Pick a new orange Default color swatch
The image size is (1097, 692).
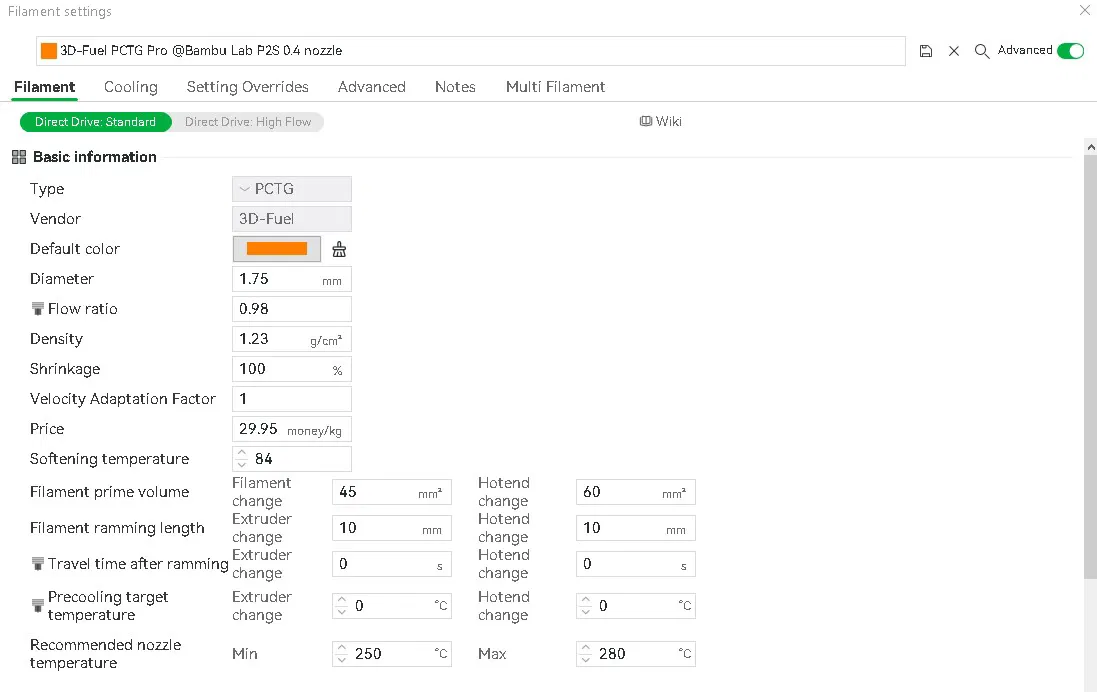point(277,249)
